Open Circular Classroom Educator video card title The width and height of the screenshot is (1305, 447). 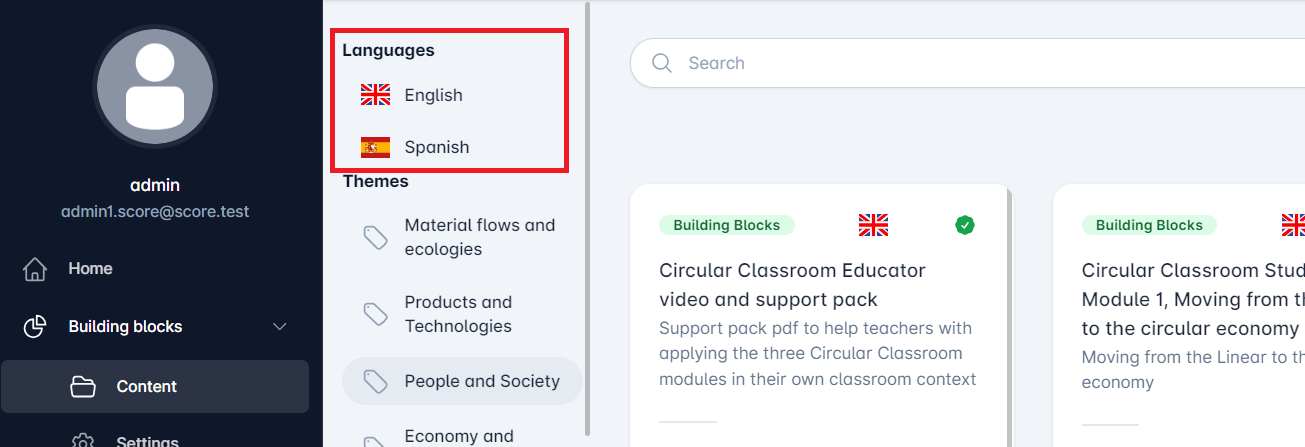792,284
